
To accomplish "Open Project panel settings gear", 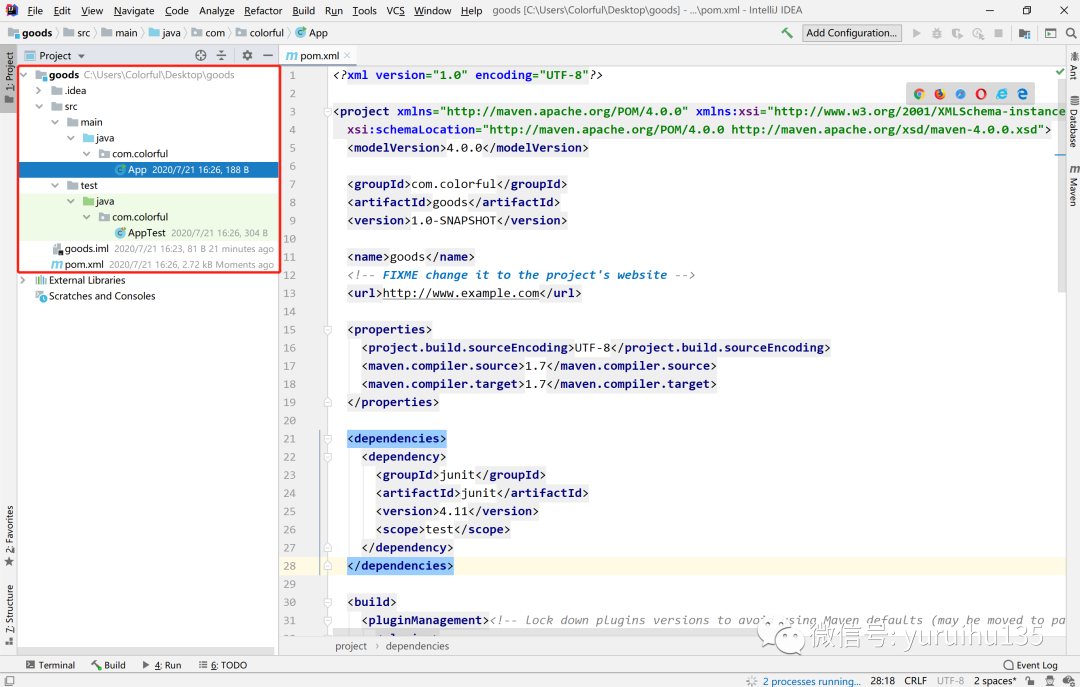I will pos(247,55).
